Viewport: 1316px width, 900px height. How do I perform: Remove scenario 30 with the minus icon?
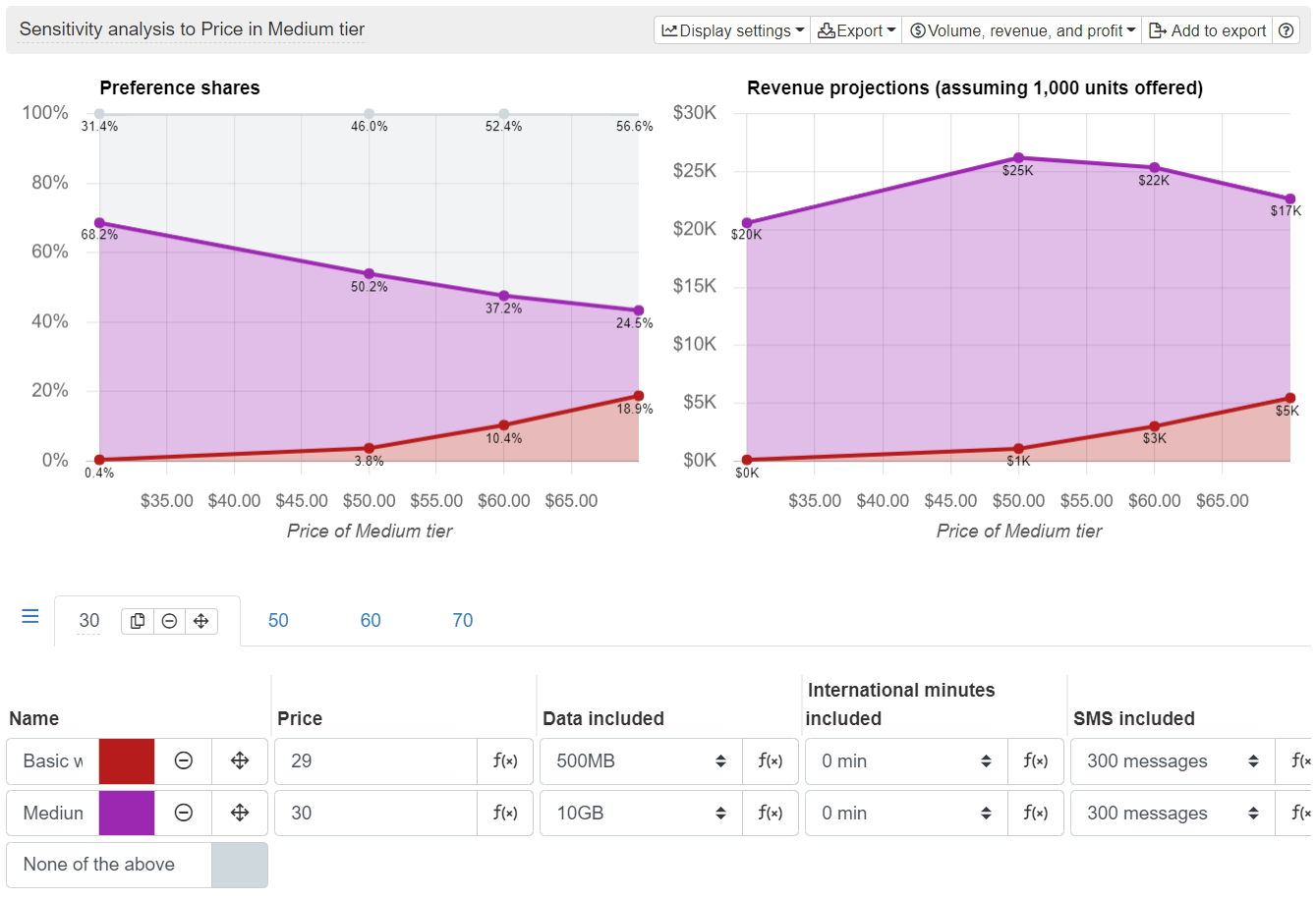[169, 621]
